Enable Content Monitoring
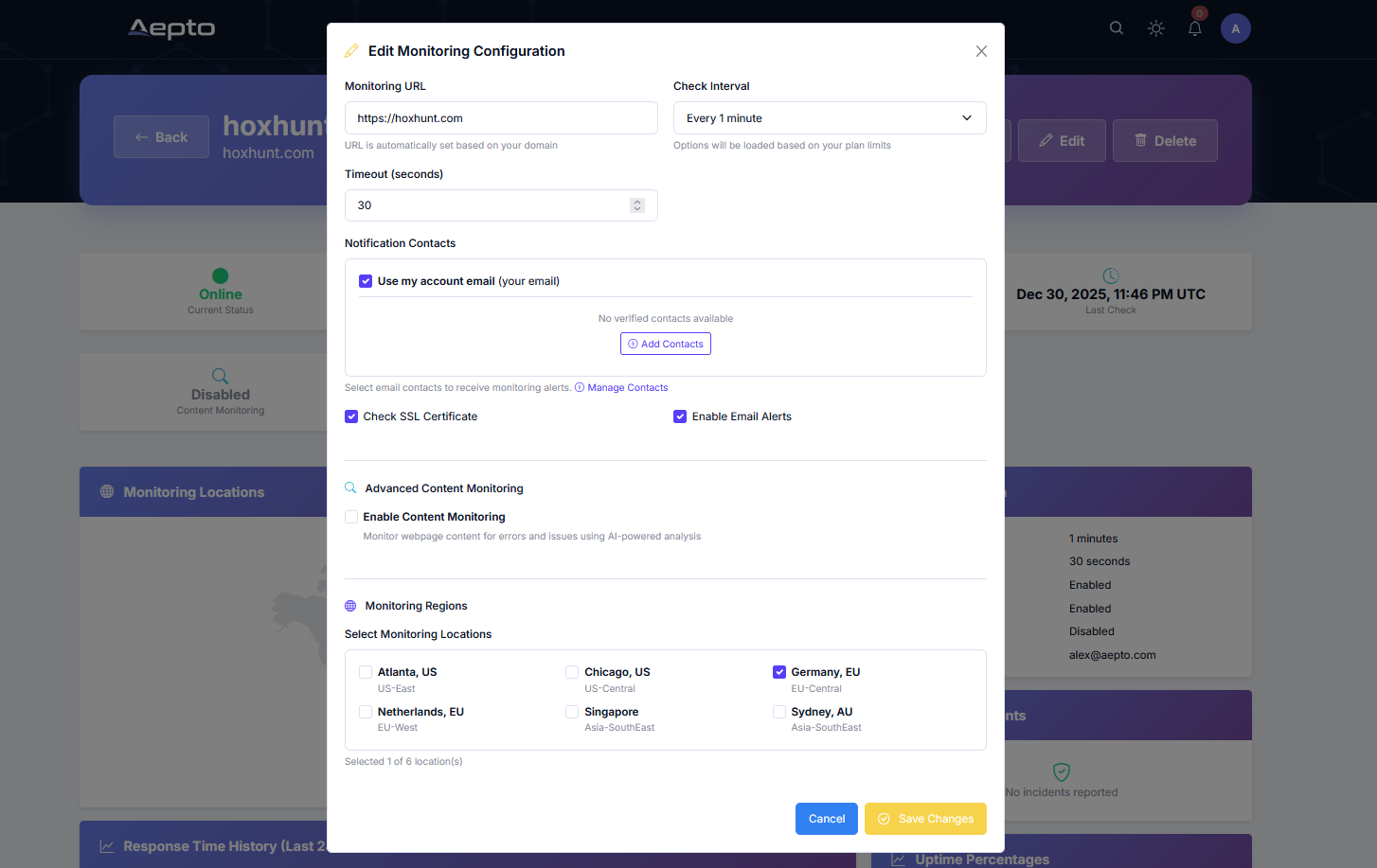Viewport: 1377px width, 868px height. point(351,517)
